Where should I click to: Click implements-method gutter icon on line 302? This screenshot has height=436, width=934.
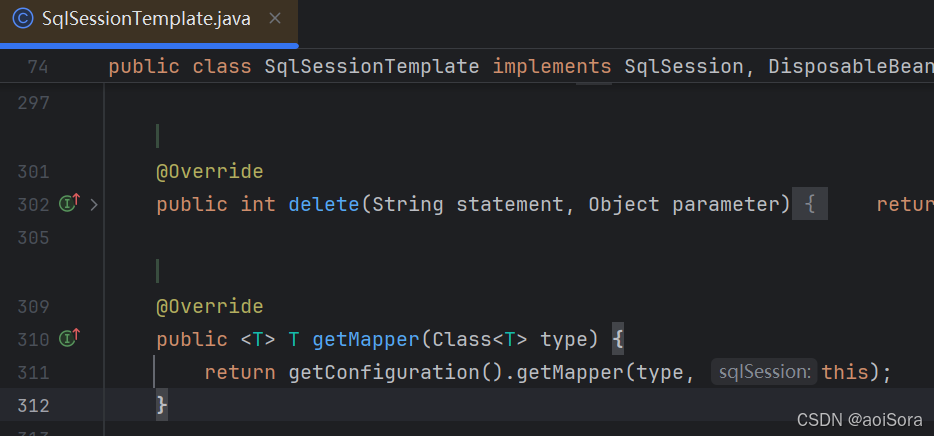point(69,204)
